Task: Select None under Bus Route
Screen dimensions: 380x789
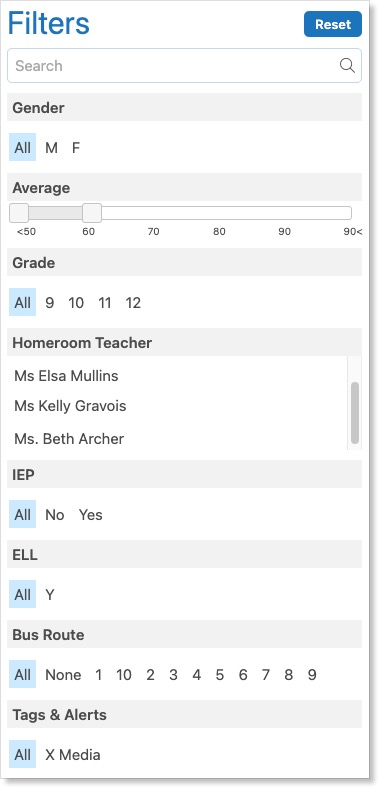Action: [63, 675]
